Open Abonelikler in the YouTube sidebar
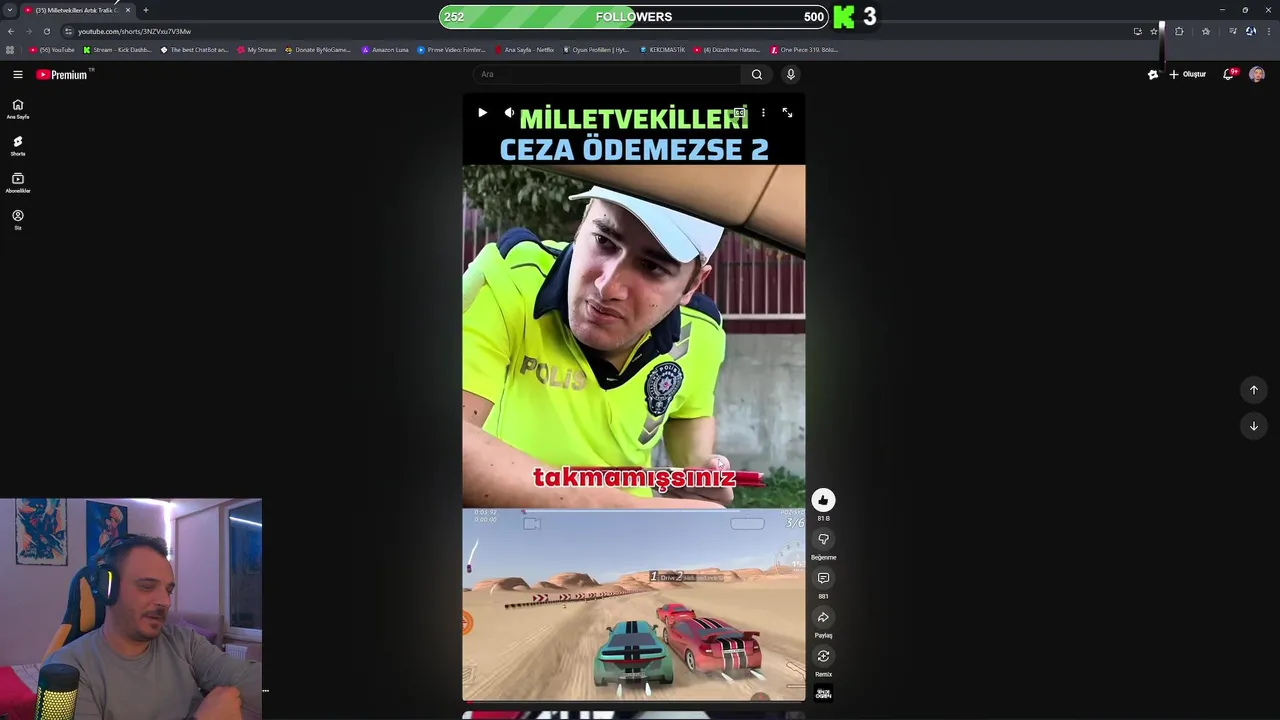Screen dimensions: 1280x720 [18, 183]
